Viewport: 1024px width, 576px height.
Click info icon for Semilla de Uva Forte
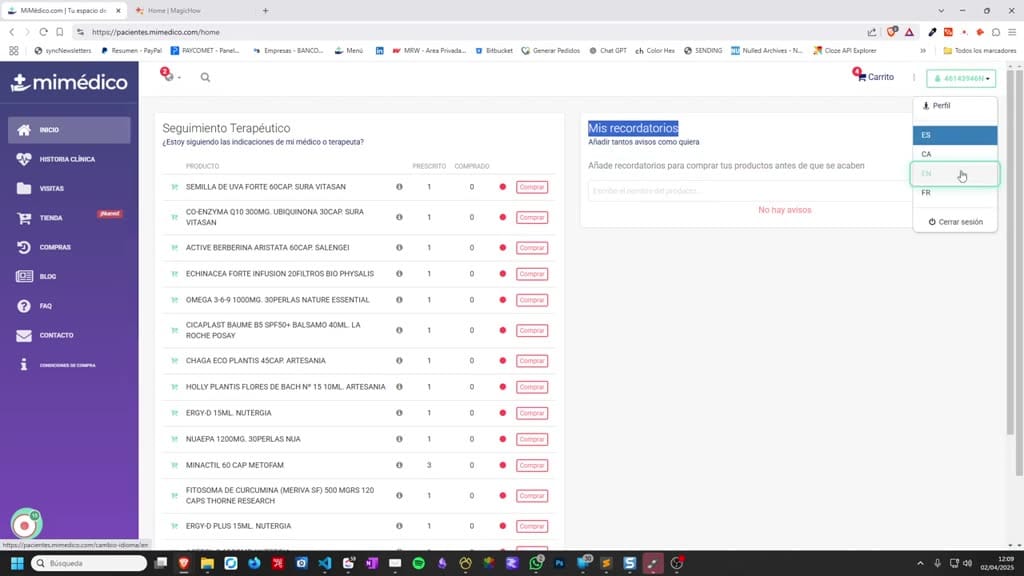tap(399, 187)
